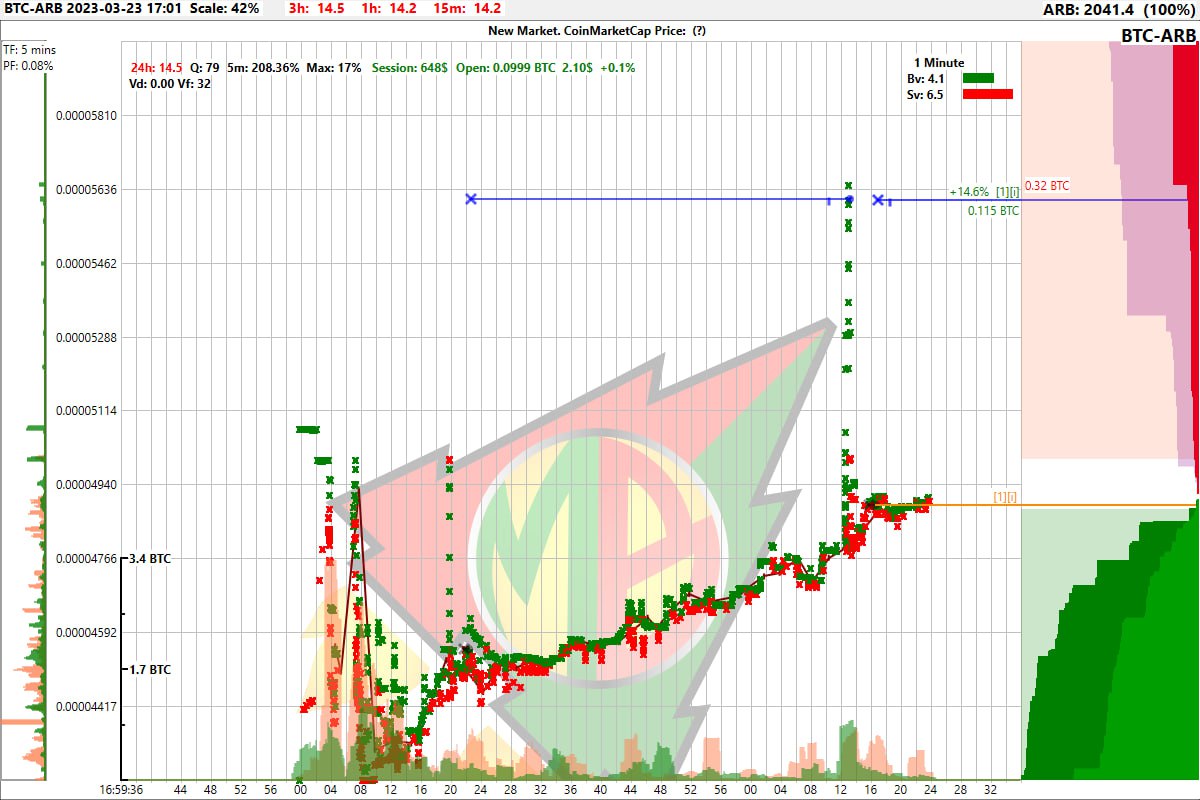
Task: Click the Vd: 0.00 Vf: 32 line
Action: 170,84
